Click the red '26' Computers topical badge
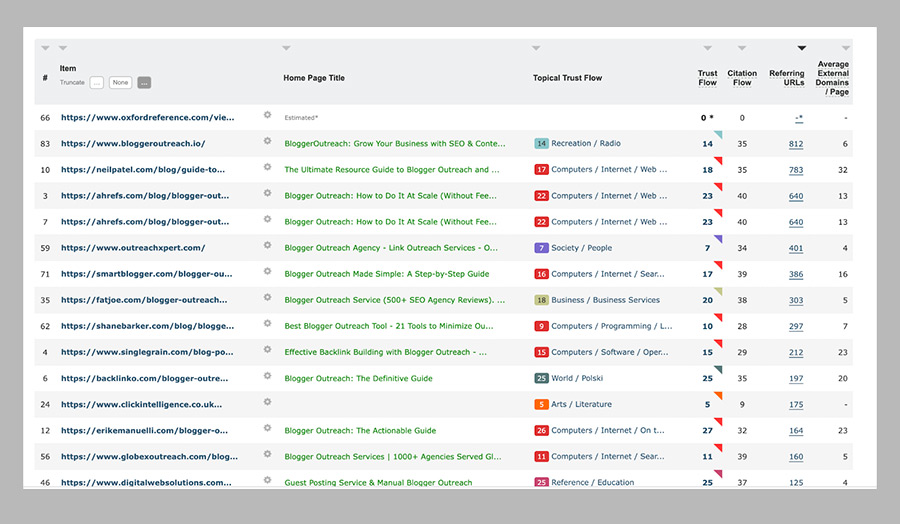Image resolution: width=900 pixels, height=524 pixels. (x=541, y=431)
